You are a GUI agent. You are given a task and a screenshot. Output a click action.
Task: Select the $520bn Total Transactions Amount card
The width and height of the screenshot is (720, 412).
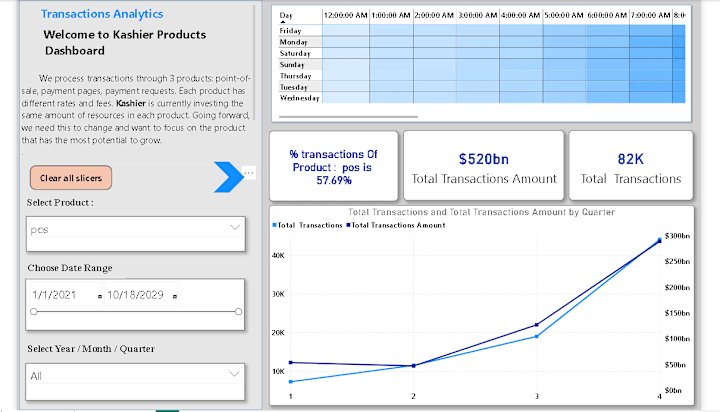pyautogui.click(x=484, y=166)
